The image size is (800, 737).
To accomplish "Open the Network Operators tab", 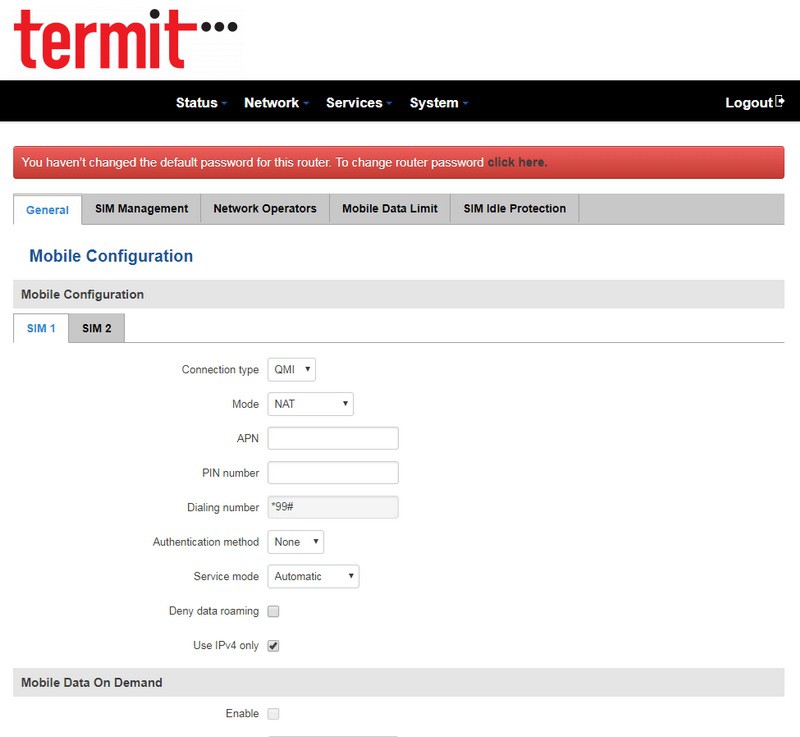I will (x=265, y=209).
